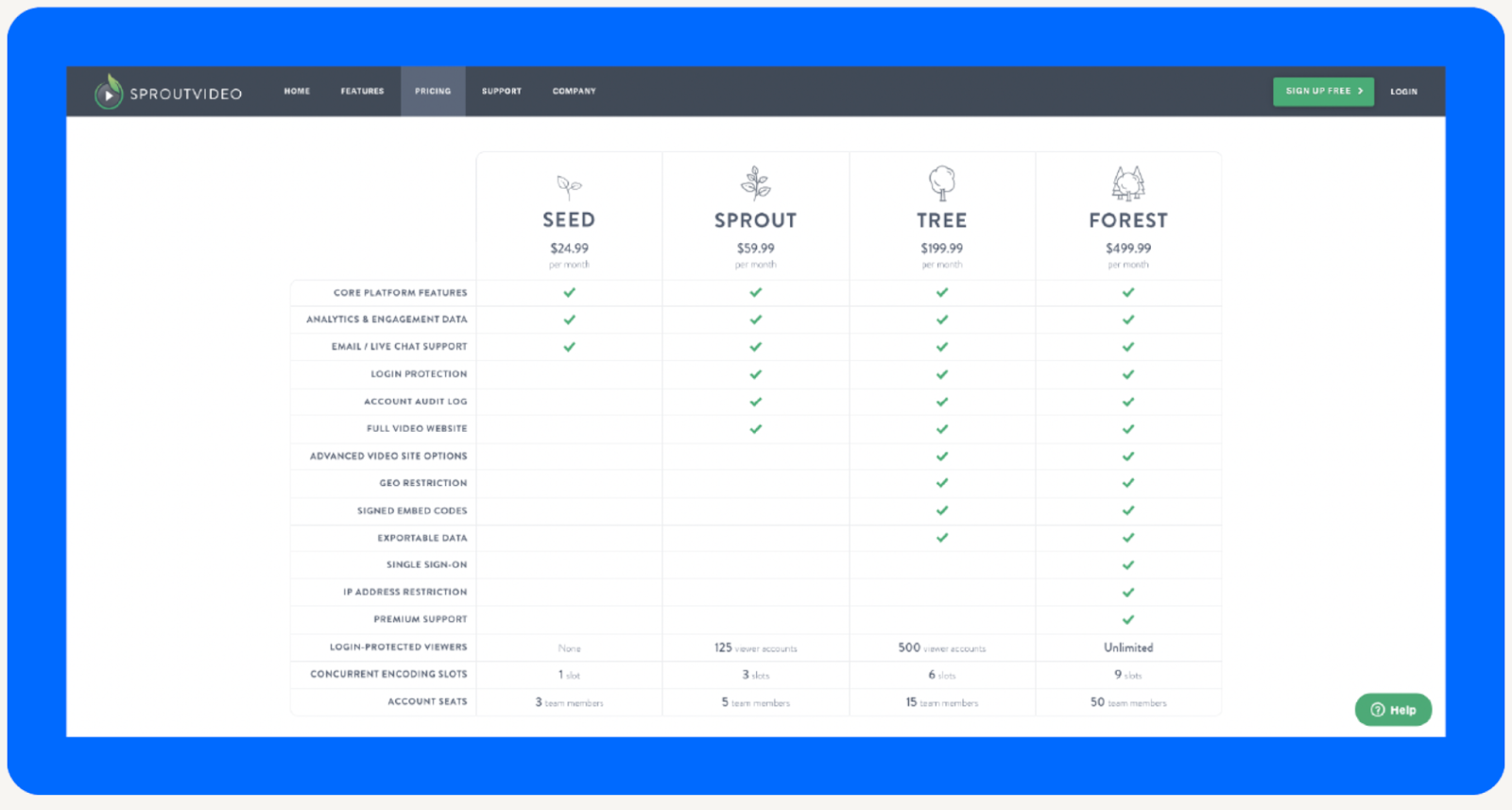The image size is (1512, 810).
Task: Click the Geo Restriction row label
Action: point(423,483)
